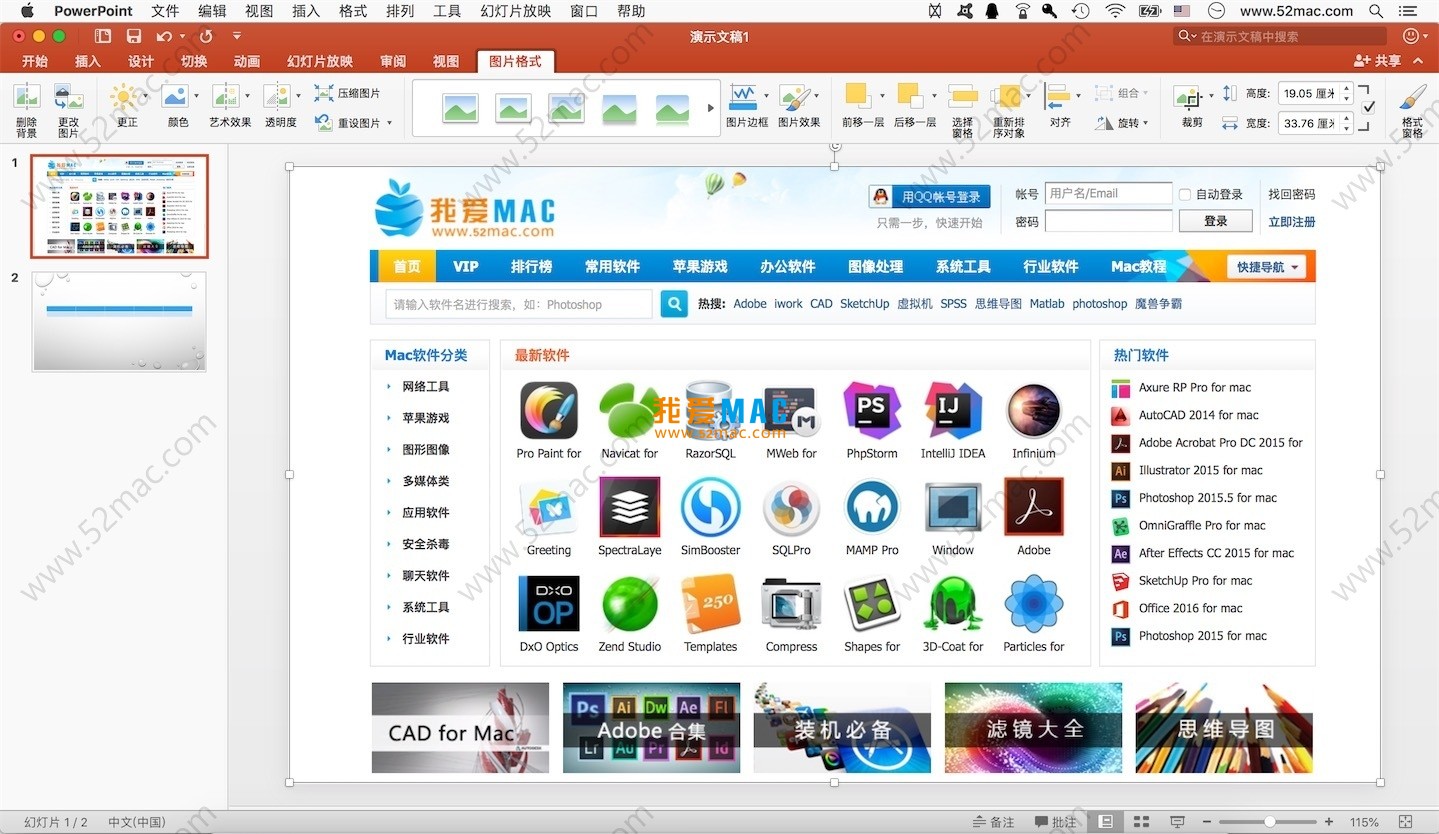The width and height of the screenshot is (1439, 834).
Task: Increase height with 高度 stepper up arrow
Action: click(x=1347, y=88)
